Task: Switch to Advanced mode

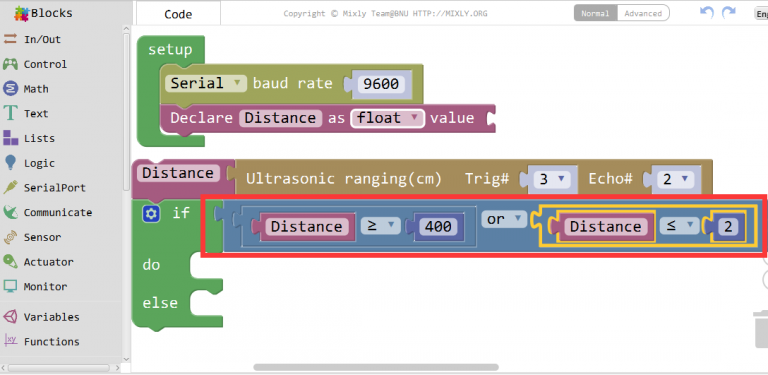Action: coord(643,13)
